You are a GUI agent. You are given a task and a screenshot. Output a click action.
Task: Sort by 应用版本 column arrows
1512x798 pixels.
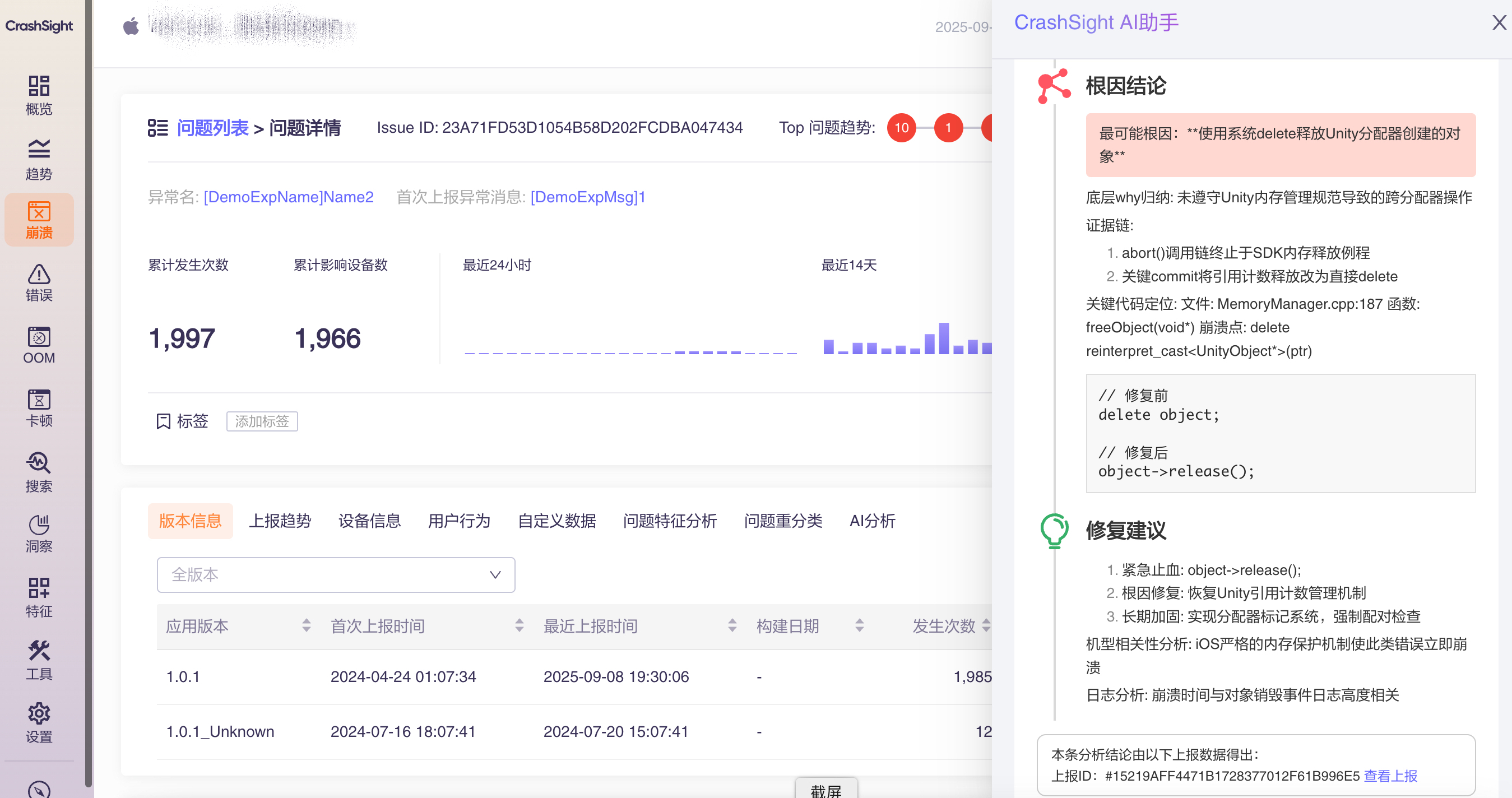pos(307,625)
